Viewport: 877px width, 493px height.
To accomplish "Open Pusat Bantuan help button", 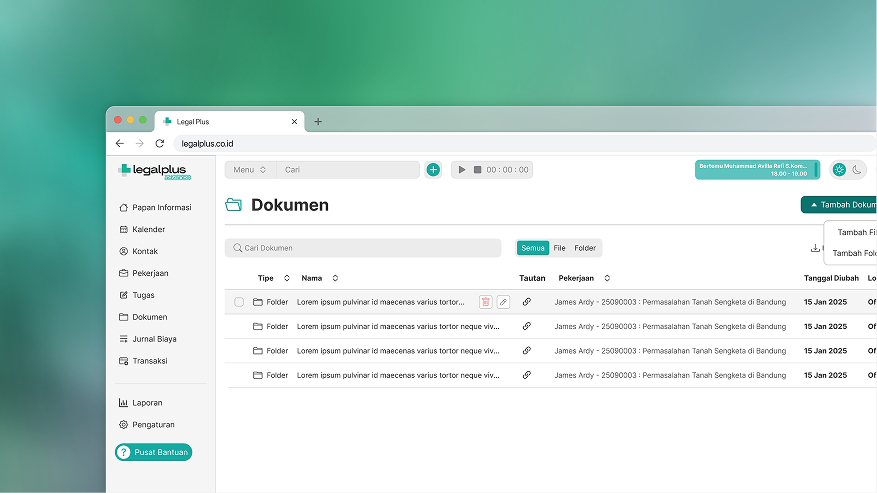I will pyautogui.click(x=153, y=453).
